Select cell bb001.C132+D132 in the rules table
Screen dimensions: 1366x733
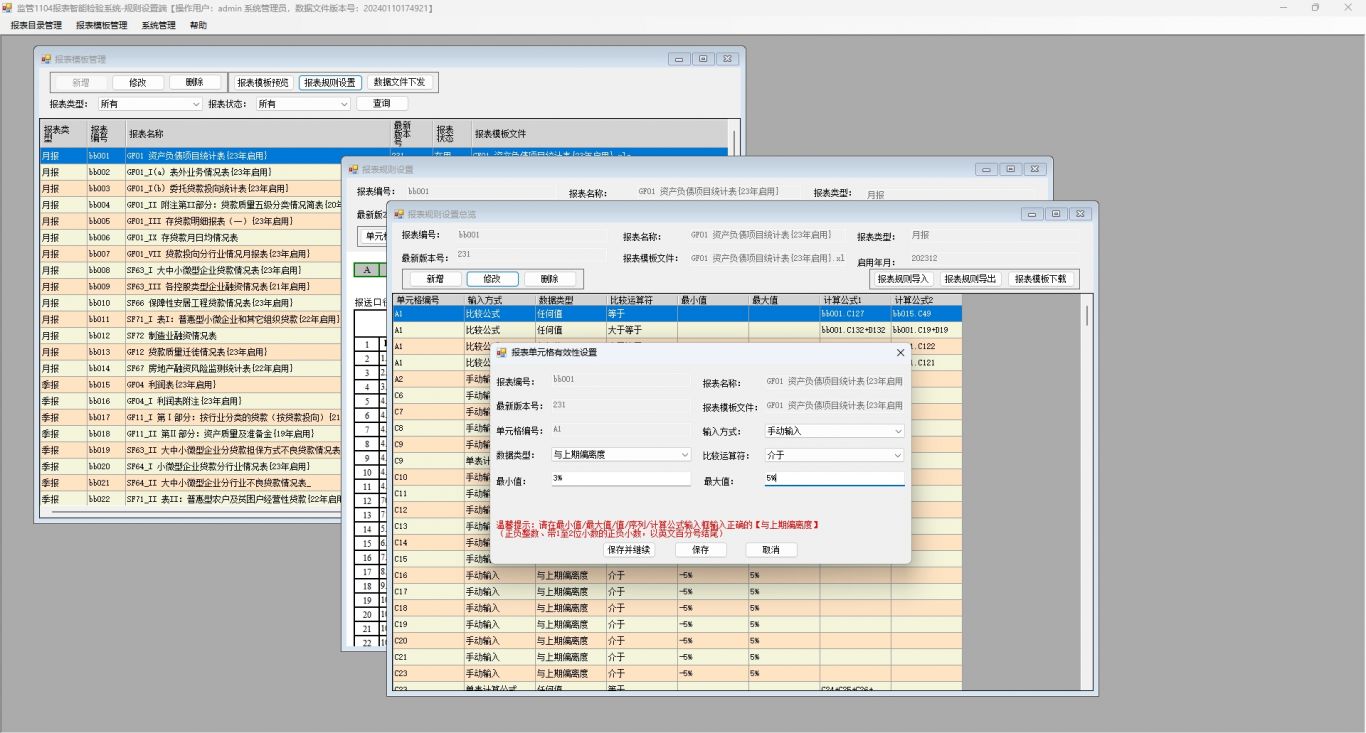(855, 329)
